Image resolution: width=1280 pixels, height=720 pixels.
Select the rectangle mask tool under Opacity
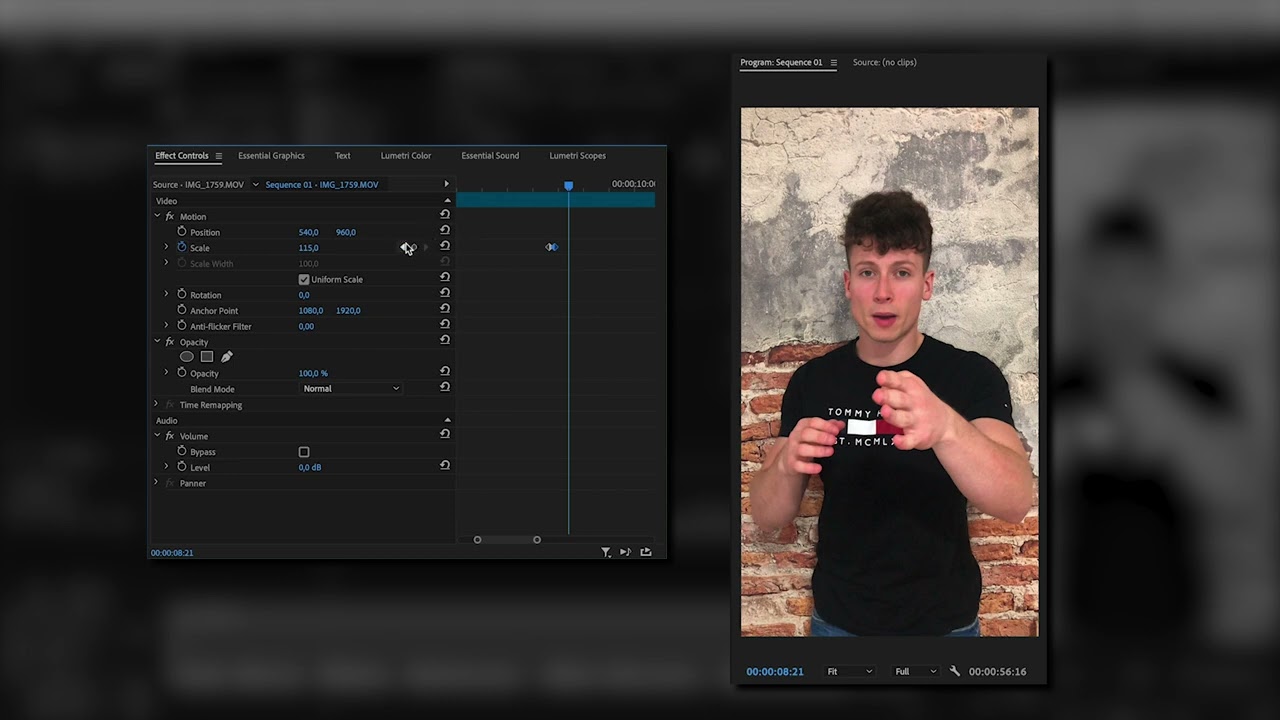(x=206, y=357)
